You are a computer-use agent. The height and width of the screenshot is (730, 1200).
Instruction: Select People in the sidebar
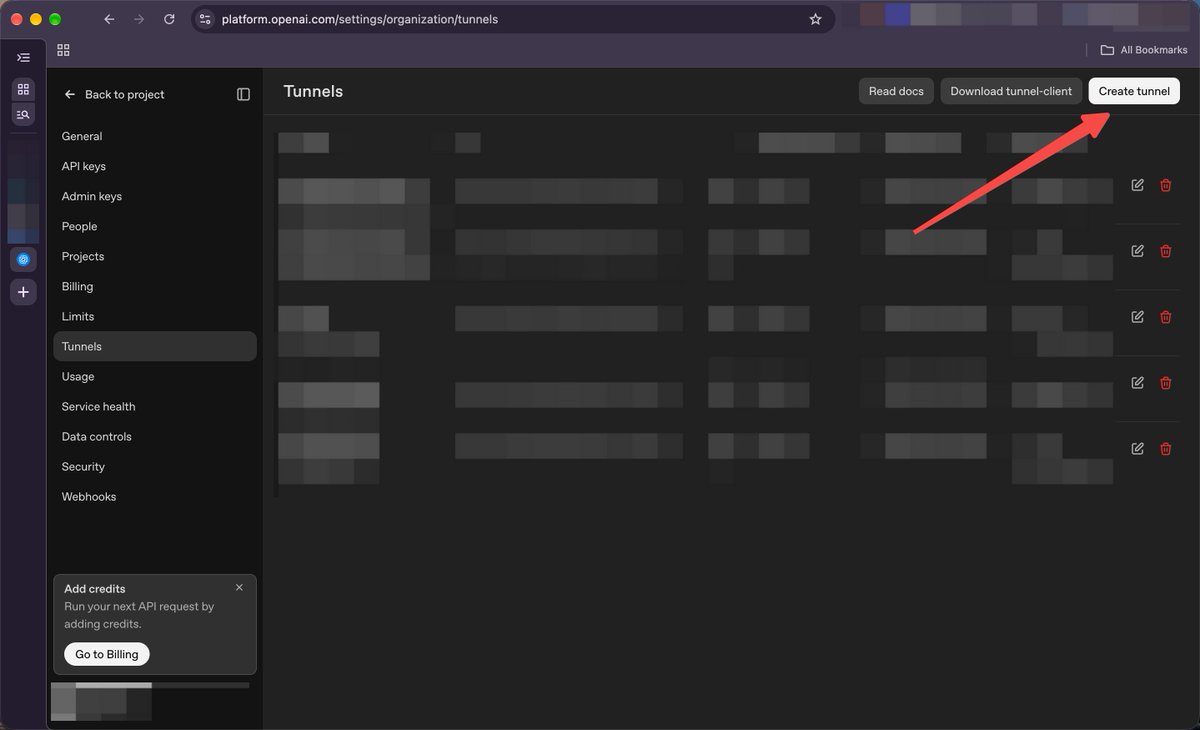155,226
